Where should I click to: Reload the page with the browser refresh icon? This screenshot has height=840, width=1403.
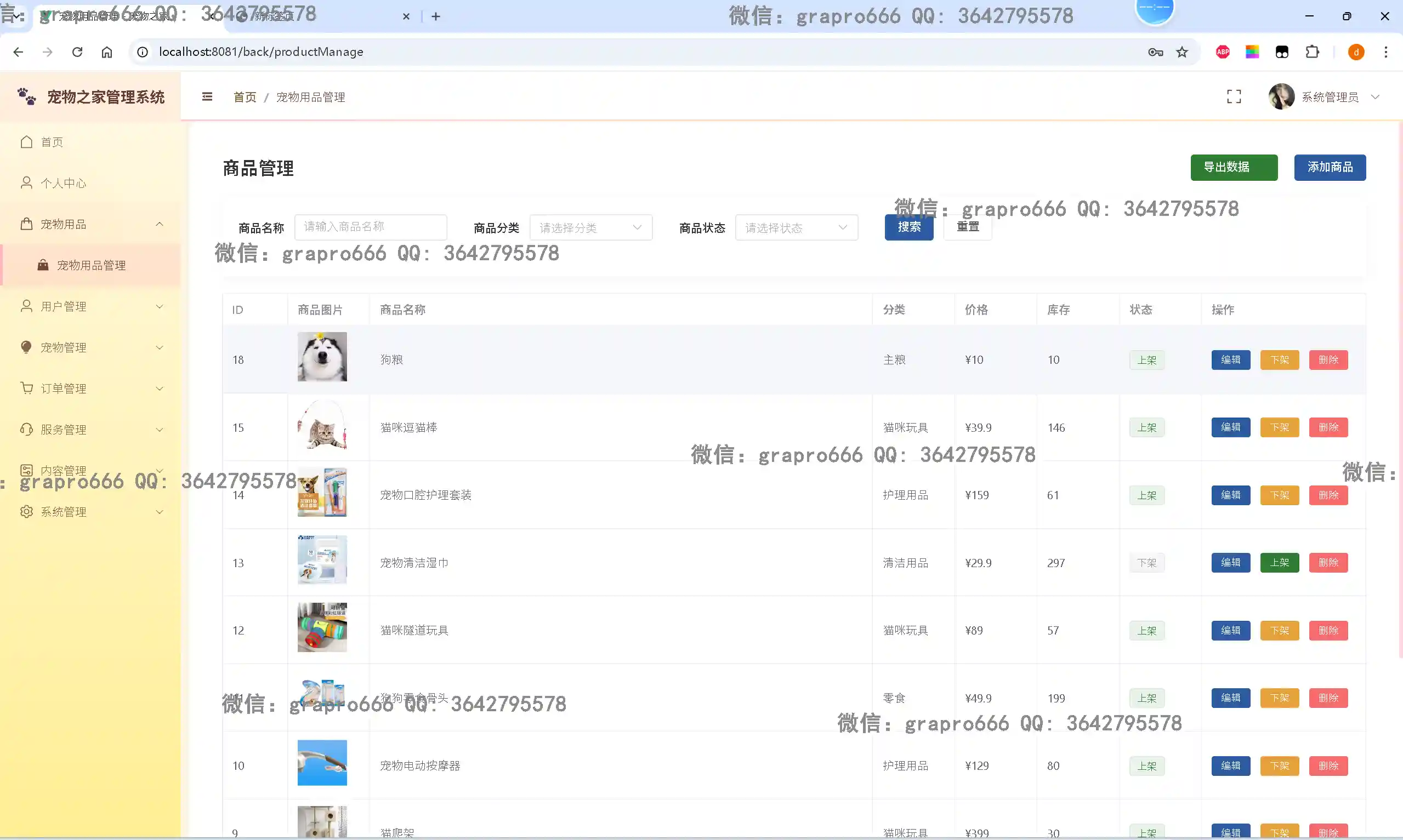pos(77,52)
